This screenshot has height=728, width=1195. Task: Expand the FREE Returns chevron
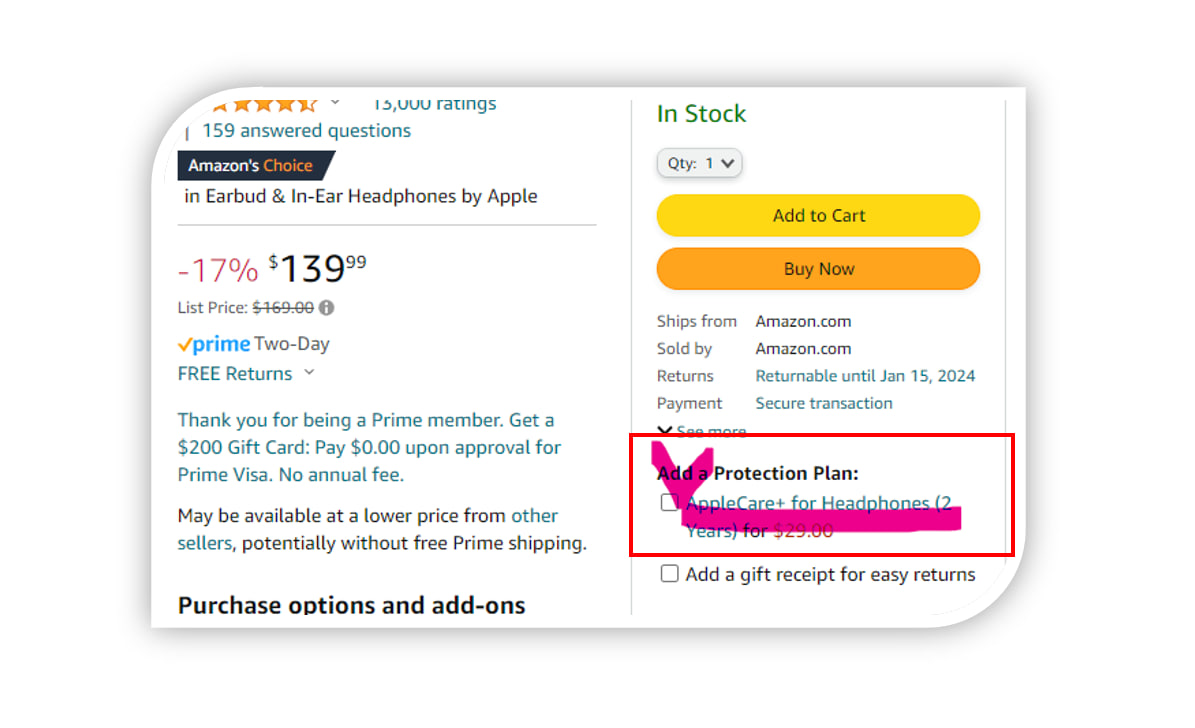(x=309, y=373)
